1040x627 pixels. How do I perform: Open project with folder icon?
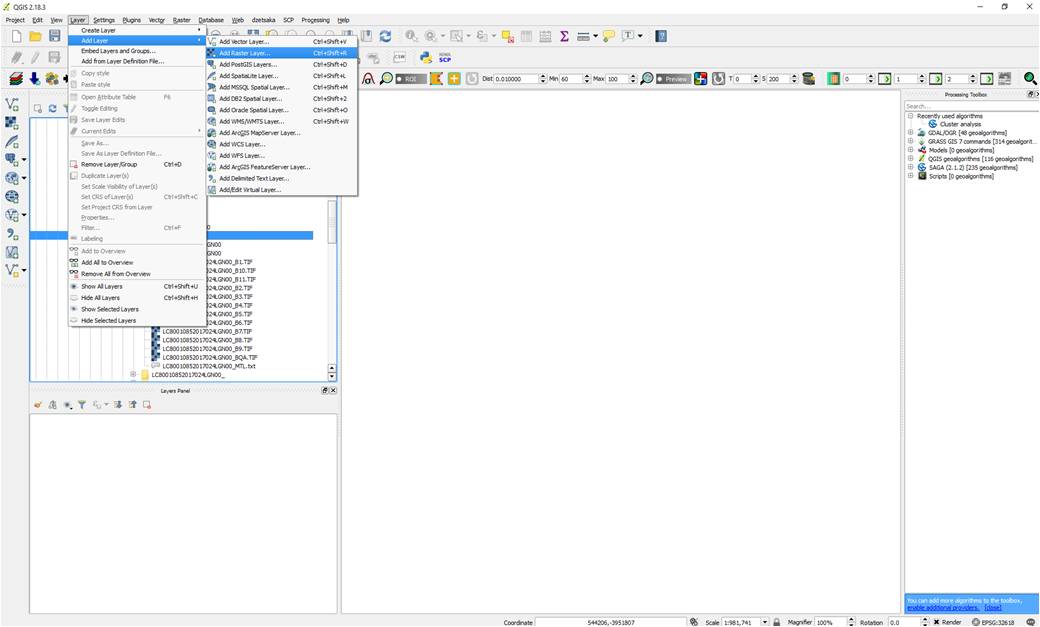coord(36,36)
